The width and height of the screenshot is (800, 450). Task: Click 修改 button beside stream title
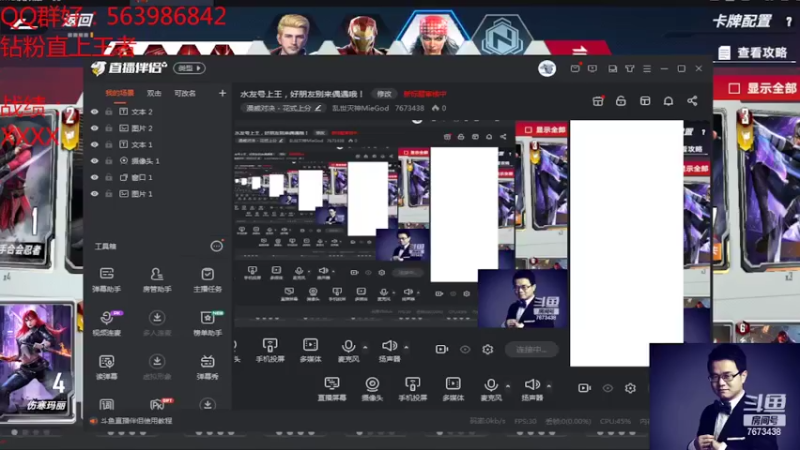(384, 94)
